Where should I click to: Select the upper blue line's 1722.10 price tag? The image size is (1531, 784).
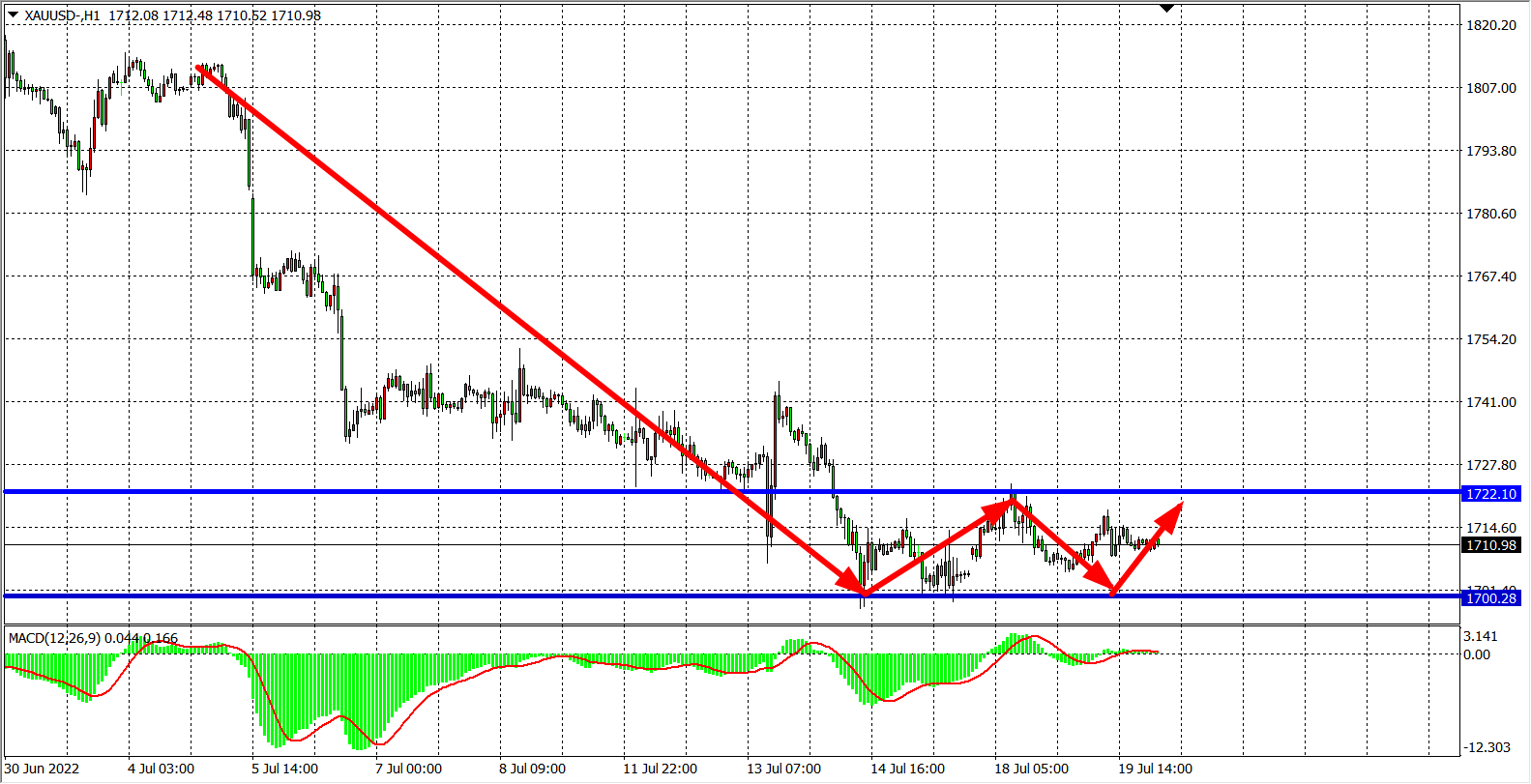[1491, 494]
